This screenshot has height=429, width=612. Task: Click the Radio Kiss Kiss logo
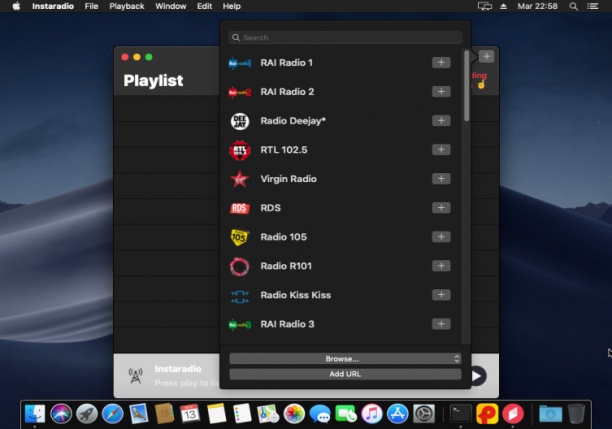coord(240,296)
